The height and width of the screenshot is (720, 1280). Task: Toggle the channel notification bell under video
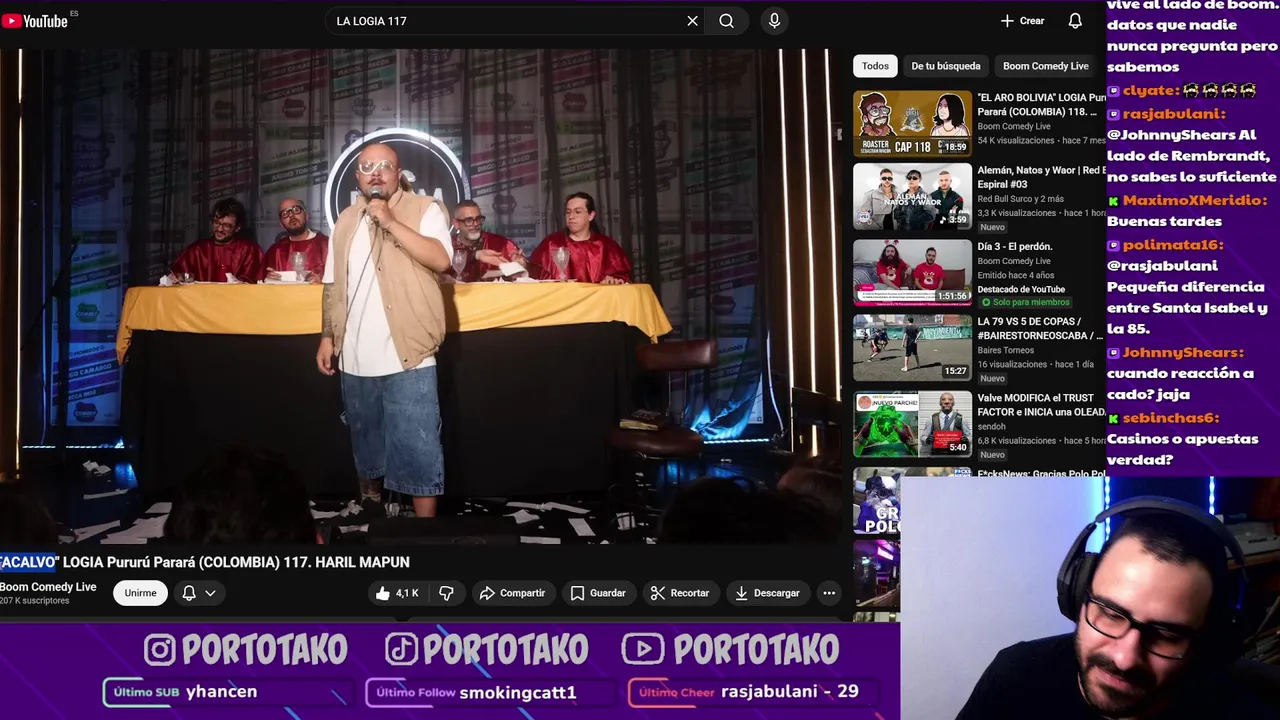189,593
